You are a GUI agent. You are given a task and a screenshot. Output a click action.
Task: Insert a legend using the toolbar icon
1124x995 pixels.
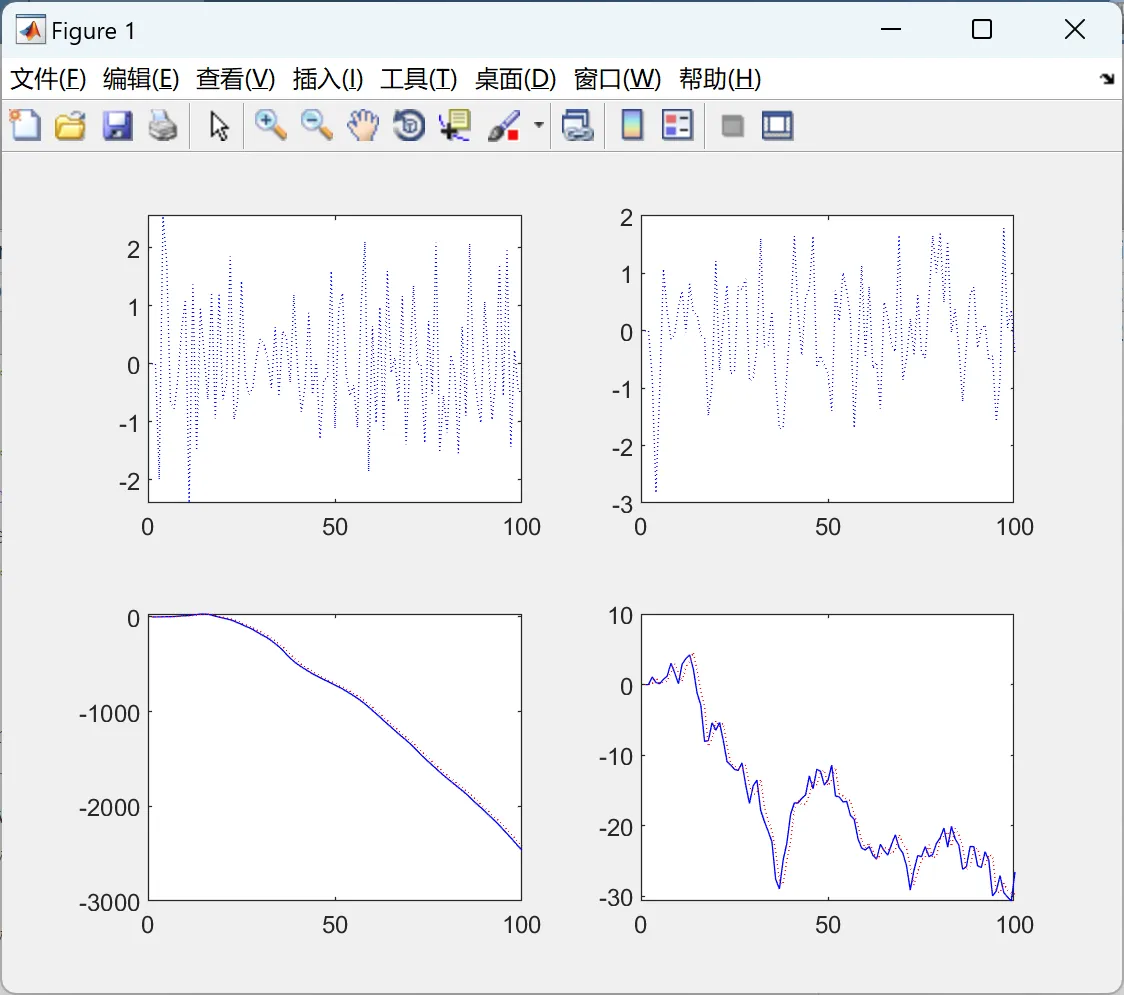coord(677,125)
